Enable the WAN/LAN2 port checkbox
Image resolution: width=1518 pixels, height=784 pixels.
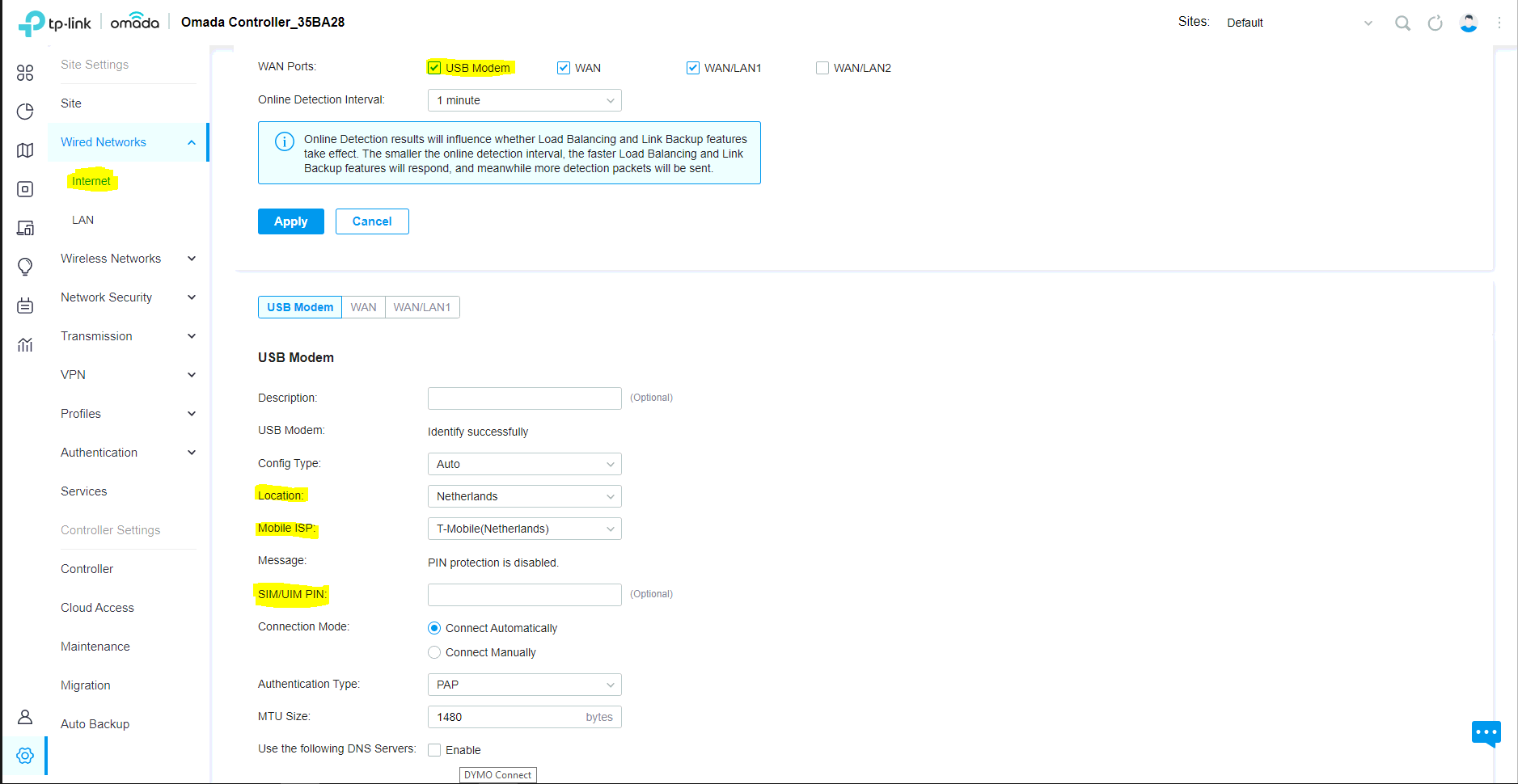[x=822, y=68]
